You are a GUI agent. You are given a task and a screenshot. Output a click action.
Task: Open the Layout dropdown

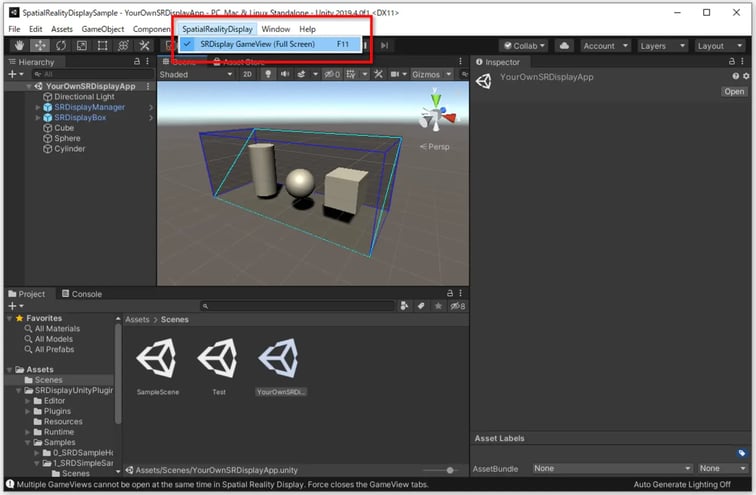tap(720, 46)
